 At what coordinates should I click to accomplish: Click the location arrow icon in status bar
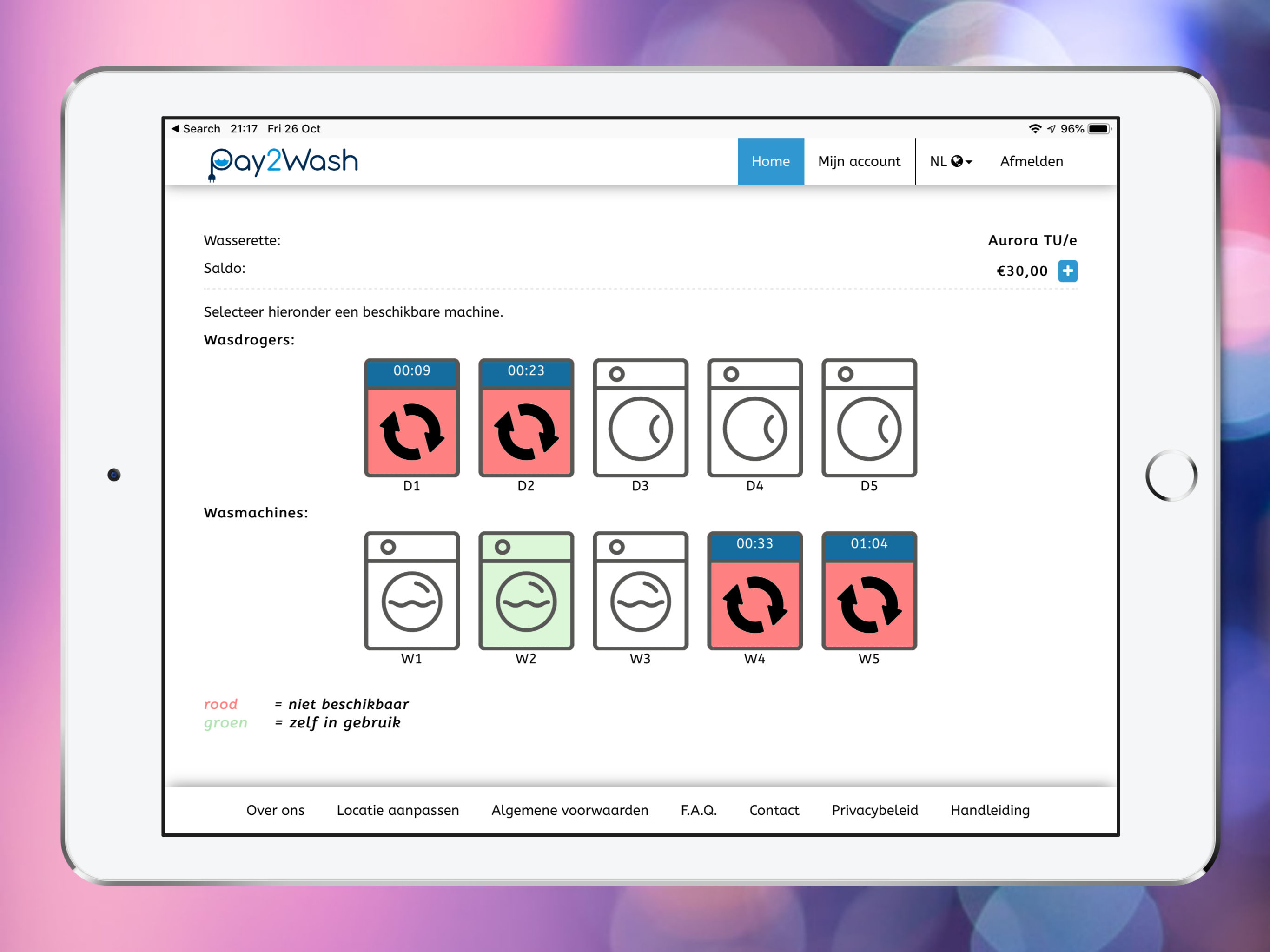coord(1051,129)
